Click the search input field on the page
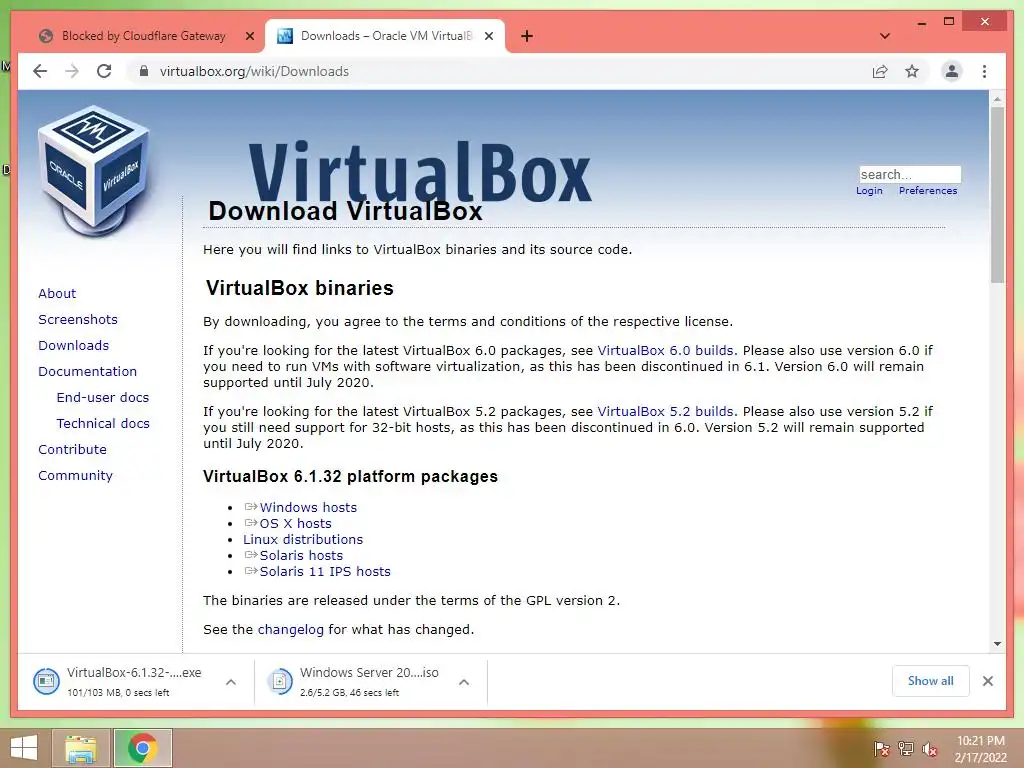 [x=910, y=174]
